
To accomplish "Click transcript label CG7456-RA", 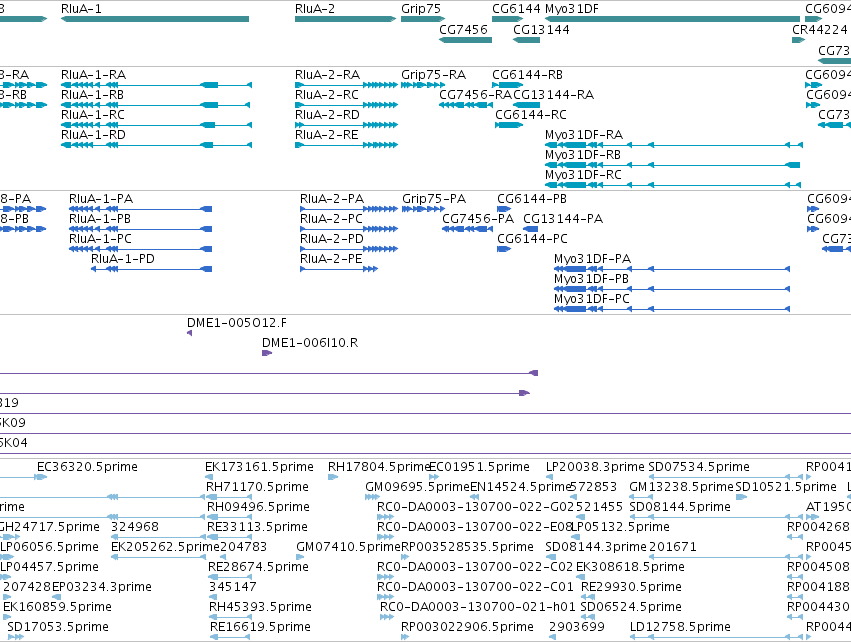I will click(x=475, y=94).
